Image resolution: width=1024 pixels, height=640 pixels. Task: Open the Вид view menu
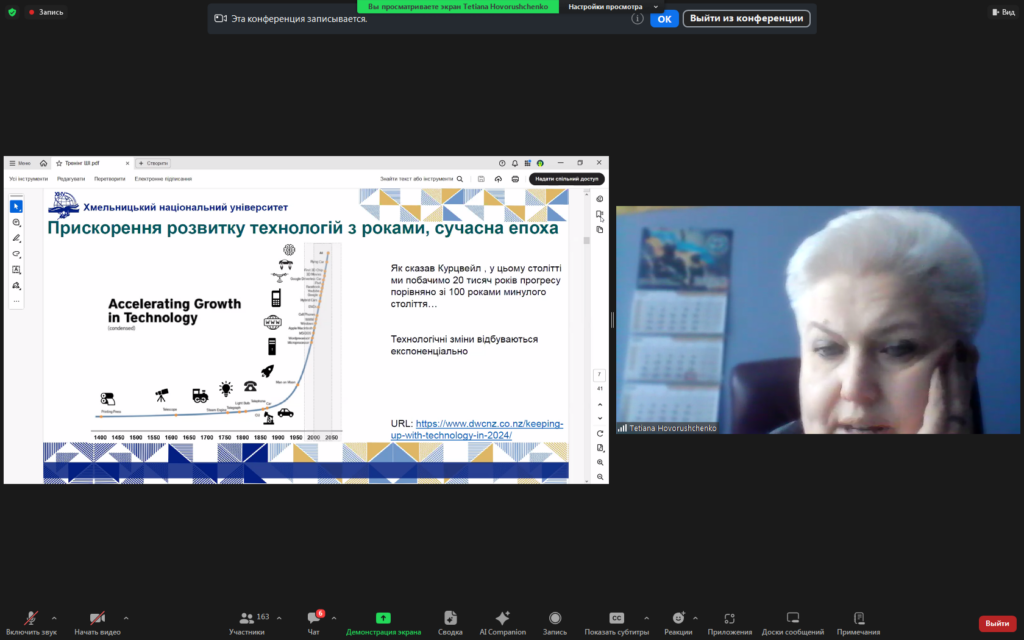[x=1002, y=12]
